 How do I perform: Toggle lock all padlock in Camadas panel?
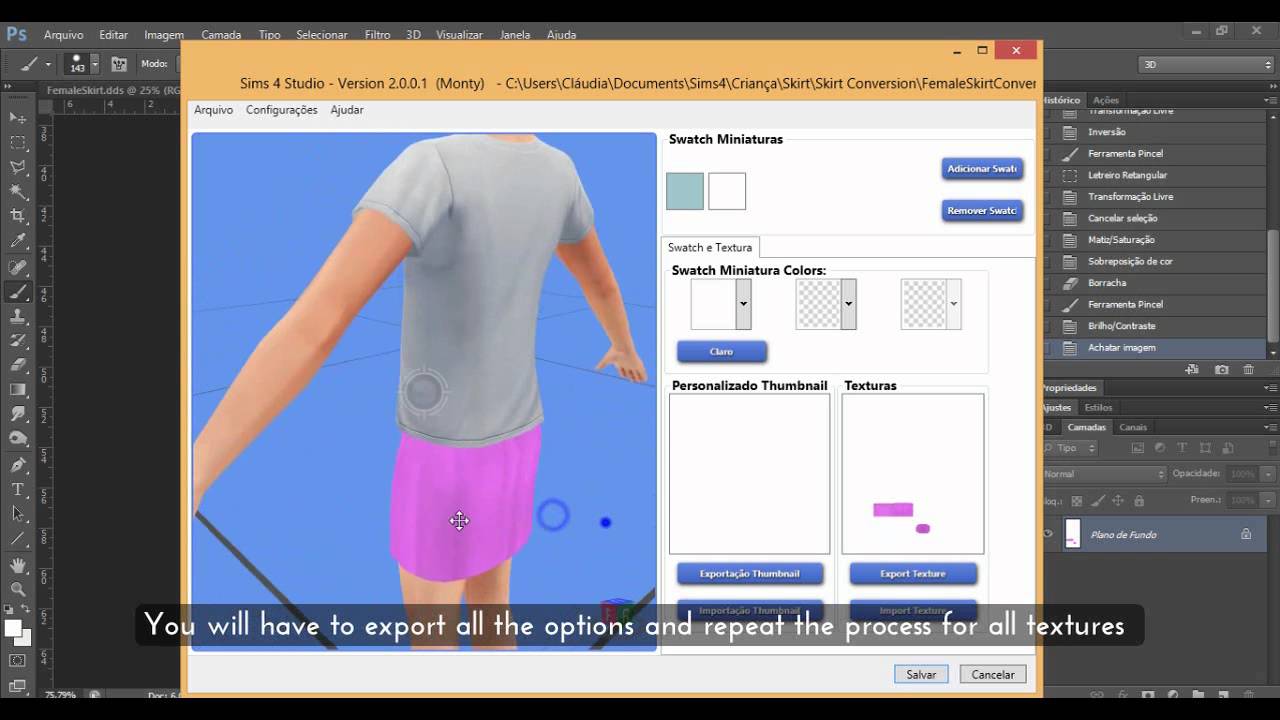pyautogui.click(x=1139, y=500)
